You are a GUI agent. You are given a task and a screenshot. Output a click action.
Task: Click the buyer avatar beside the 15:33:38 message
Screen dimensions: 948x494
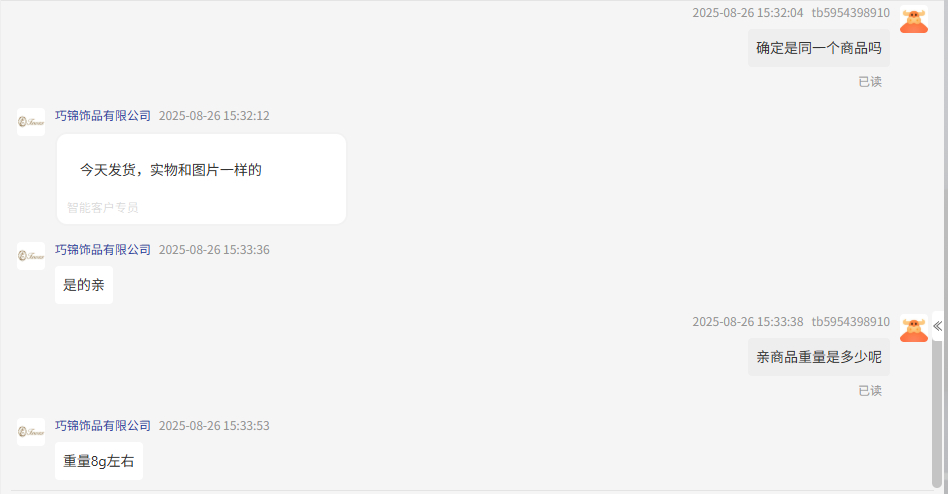pyautogui.click(x=914, y=328)
